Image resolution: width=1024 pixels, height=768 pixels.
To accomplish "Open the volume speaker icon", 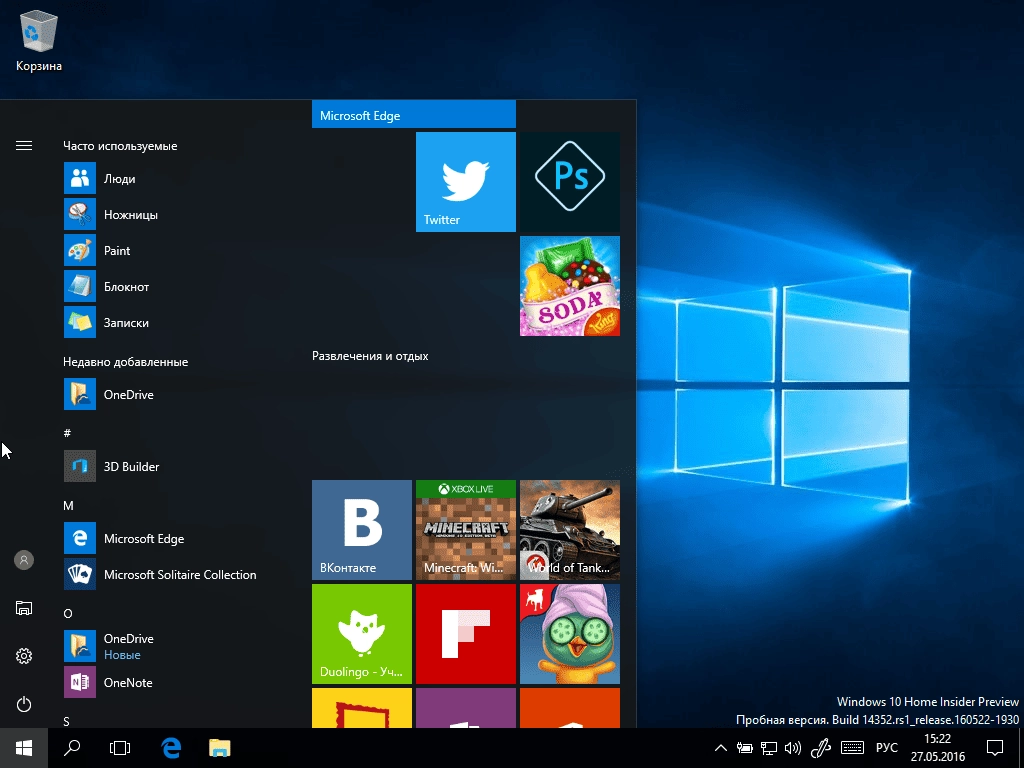I will (x=793, y=748).
